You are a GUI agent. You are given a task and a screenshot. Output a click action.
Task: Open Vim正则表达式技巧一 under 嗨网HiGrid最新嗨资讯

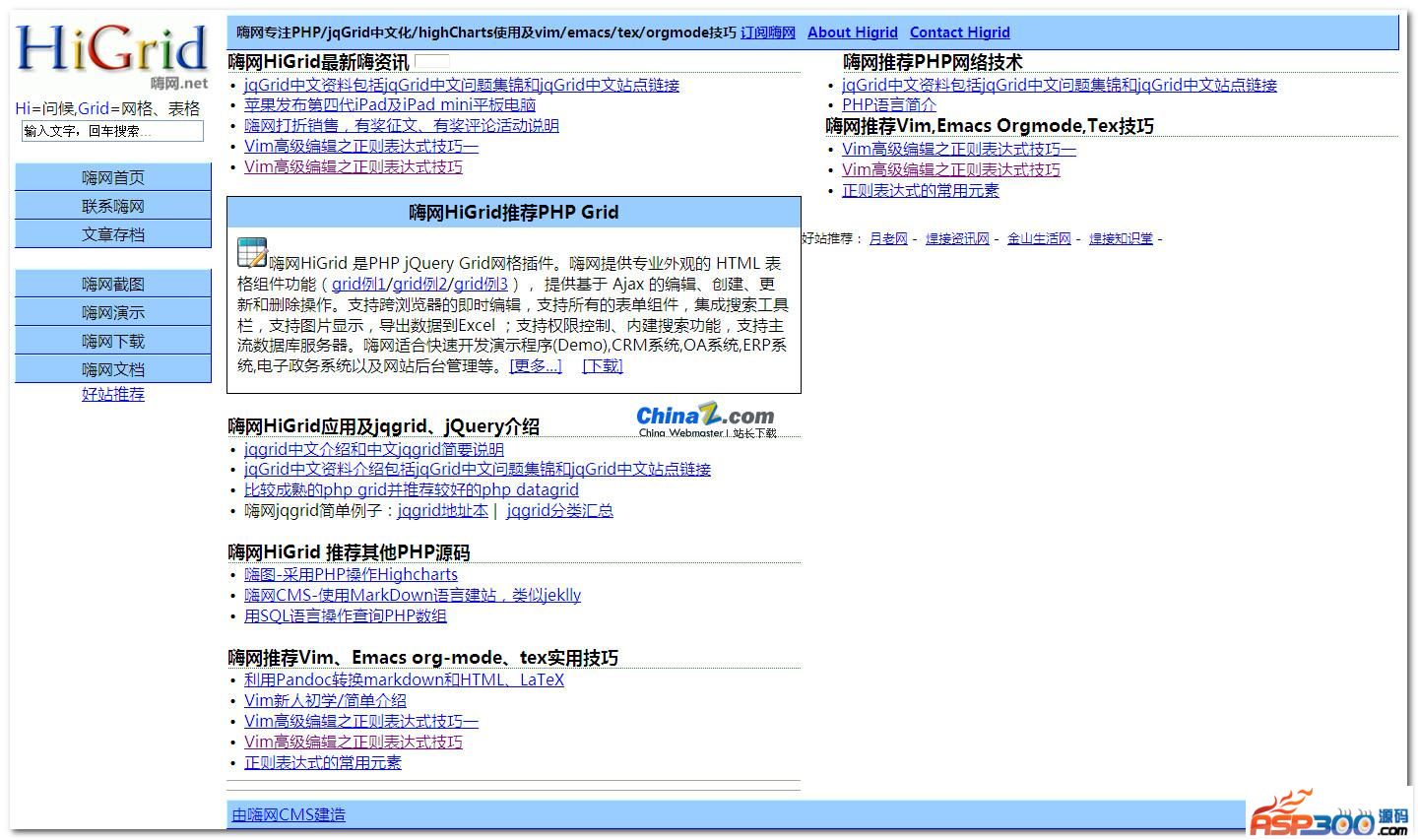pos(361,146)
